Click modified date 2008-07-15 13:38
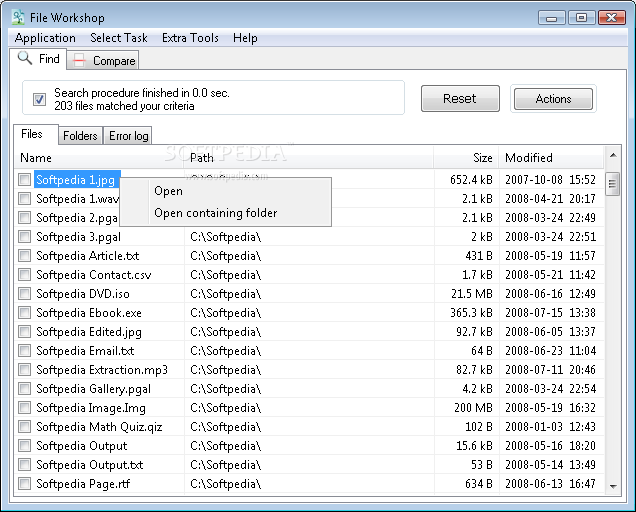Screen dimensions: 636x512 [x=550, y=313]
